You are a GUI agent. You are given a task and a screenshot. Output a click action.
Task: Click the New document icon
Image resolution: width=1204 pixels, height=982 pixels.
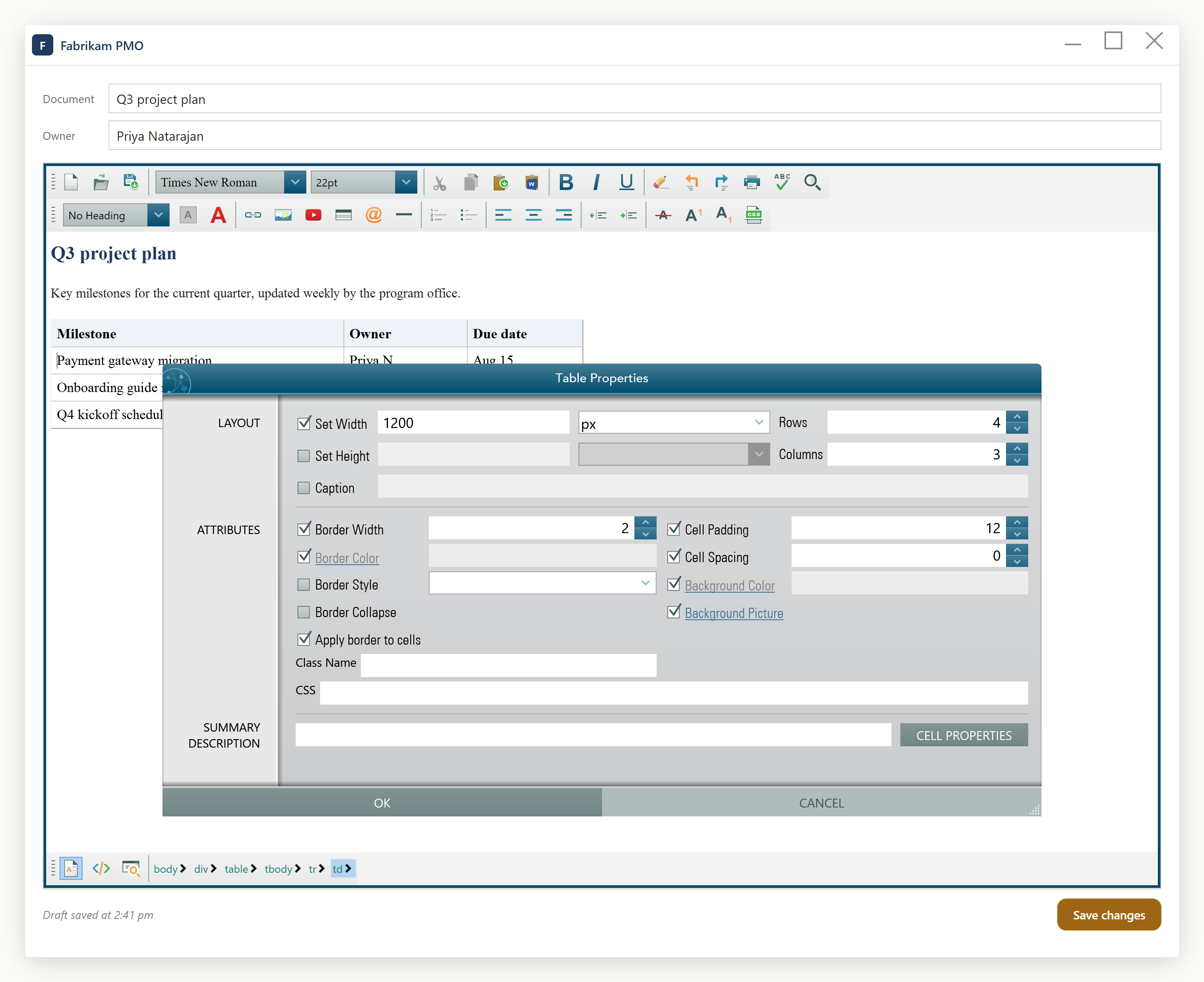(x=71, y=182)
